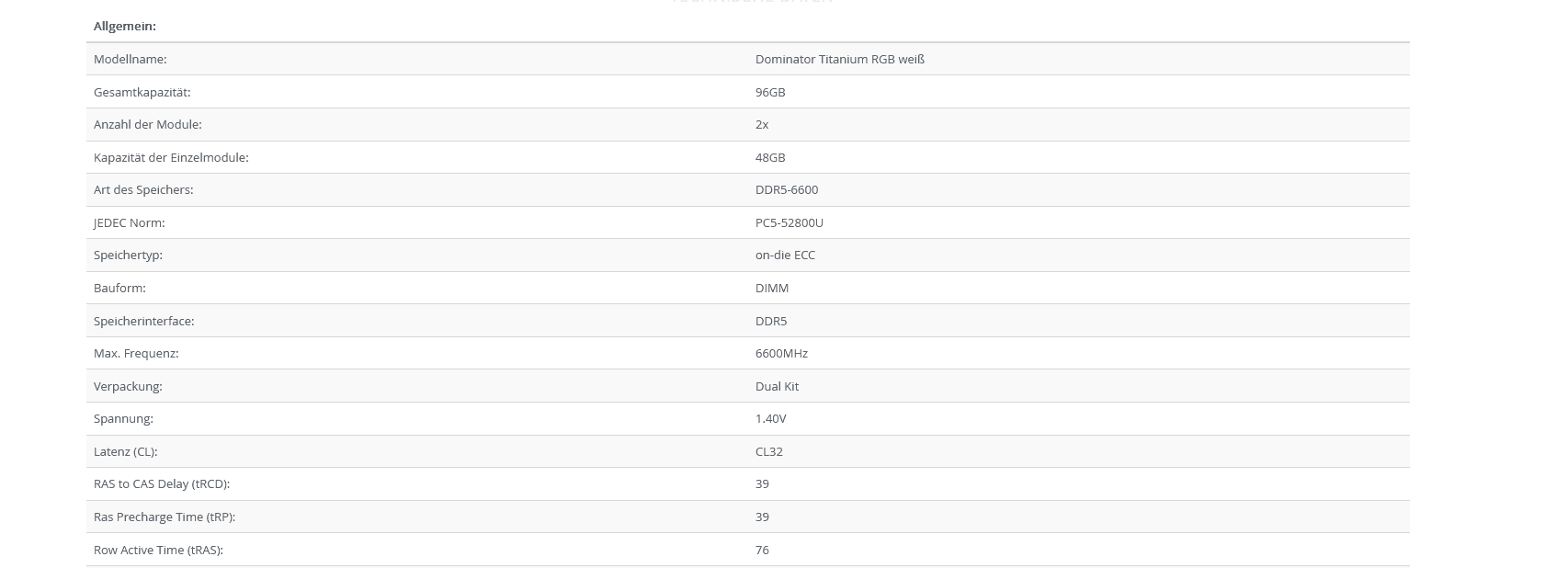Click the PC5-52800U value

click(789, 222)
